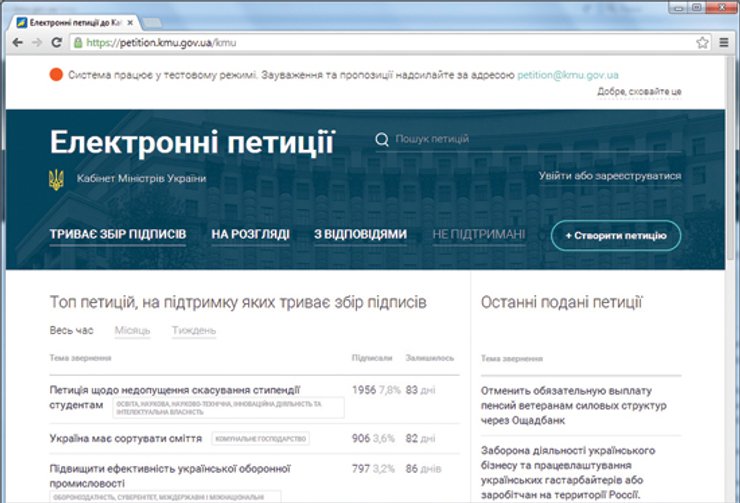This screenshot has height=503, width=740.
Task: Open Україна має сортувати сміття petition
Action: 126,438
